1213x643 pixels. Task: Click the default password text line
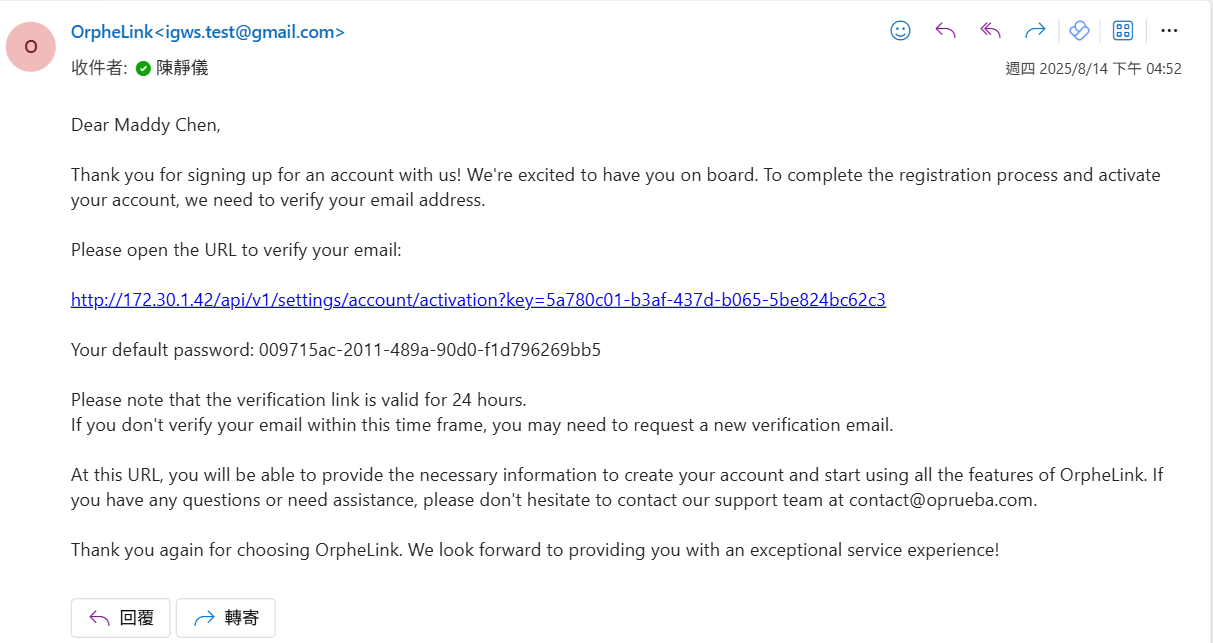pyautogui.click(x=336, y=350)
